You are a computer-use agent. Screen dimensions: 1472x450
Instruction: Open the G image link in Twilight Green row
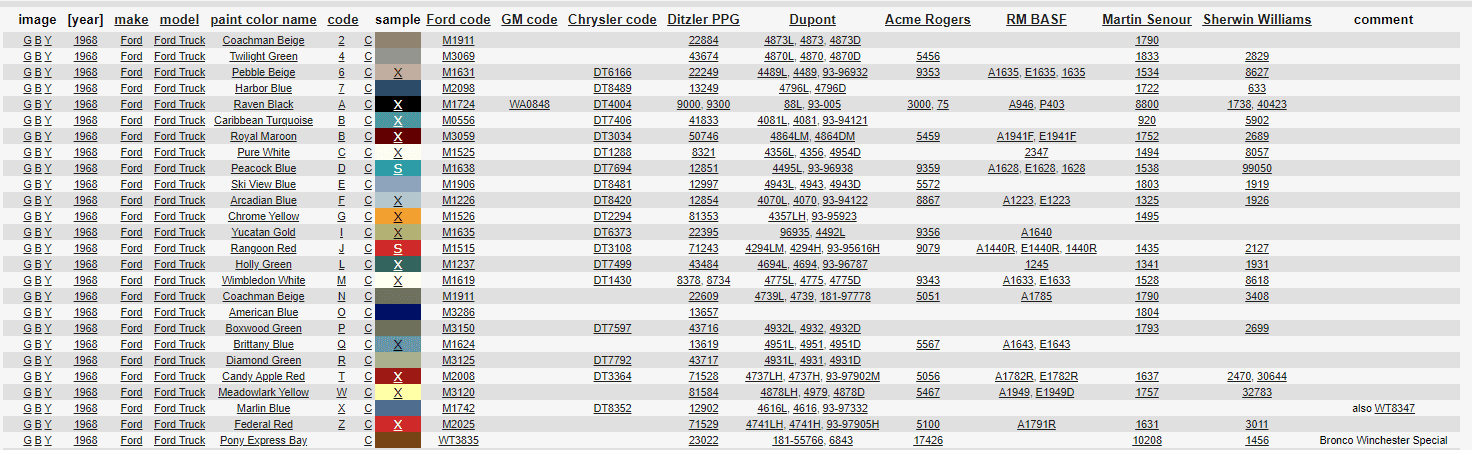(x=27, y=57)
